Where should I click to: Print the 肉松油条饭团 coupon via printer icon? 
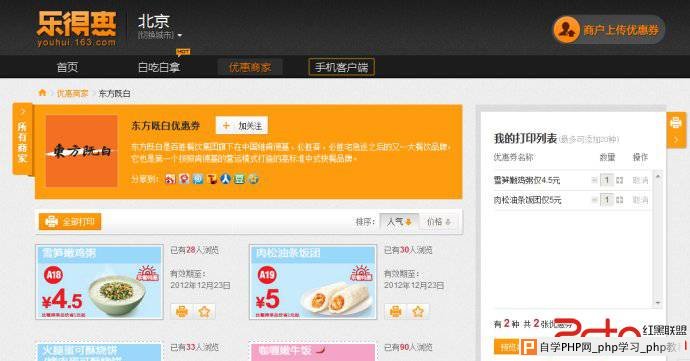(x=396, y=312)
